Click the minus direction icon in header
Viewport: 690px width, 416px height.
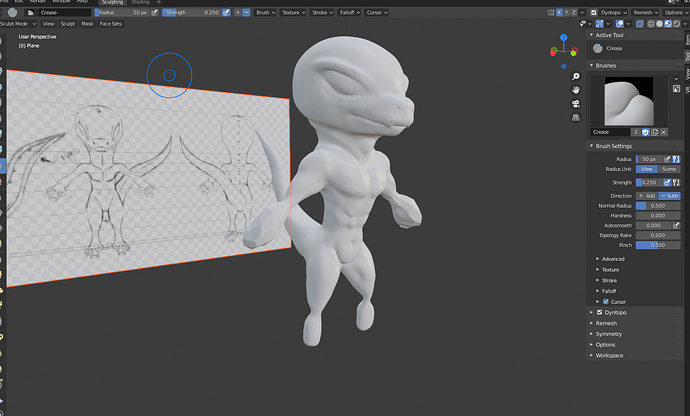click(x=246, y=12)
